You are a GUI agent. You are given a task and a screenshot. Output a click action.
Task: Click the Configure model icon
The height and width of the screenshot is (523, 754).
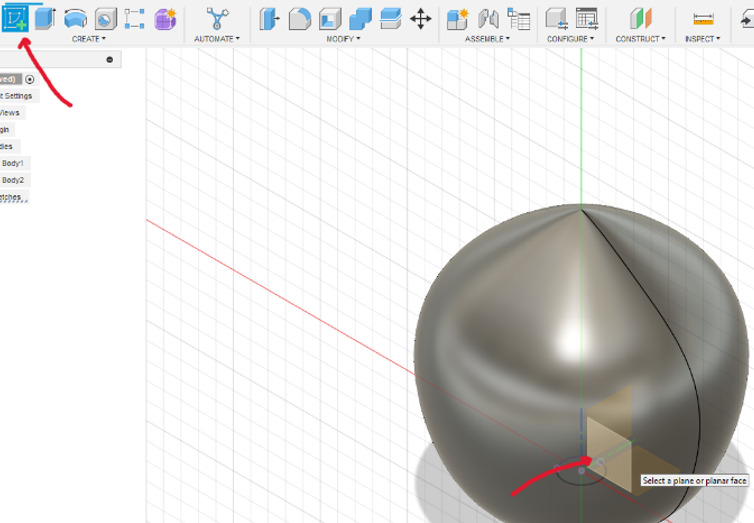556,19
